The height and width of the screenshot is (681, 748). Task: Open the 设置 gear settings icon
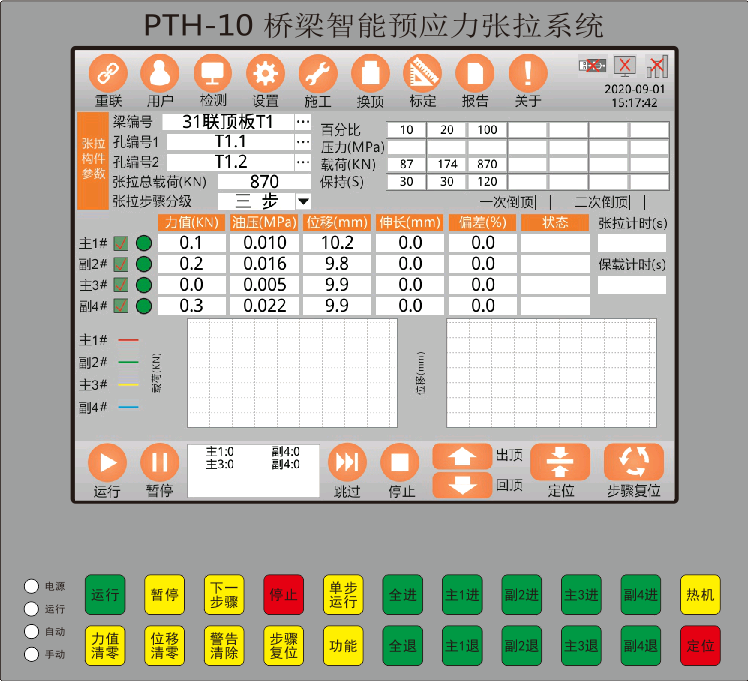point(265,73)
